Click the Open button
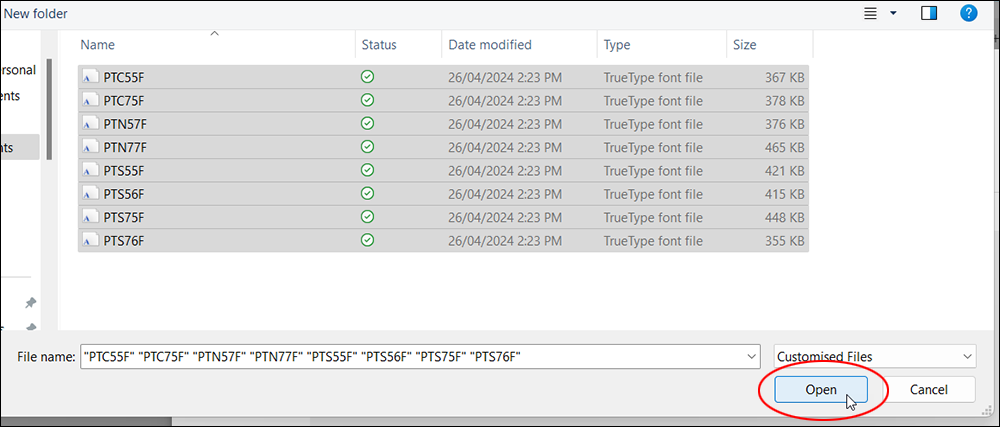The height and width of the screenshot is (427, 1000). (821, 389)
